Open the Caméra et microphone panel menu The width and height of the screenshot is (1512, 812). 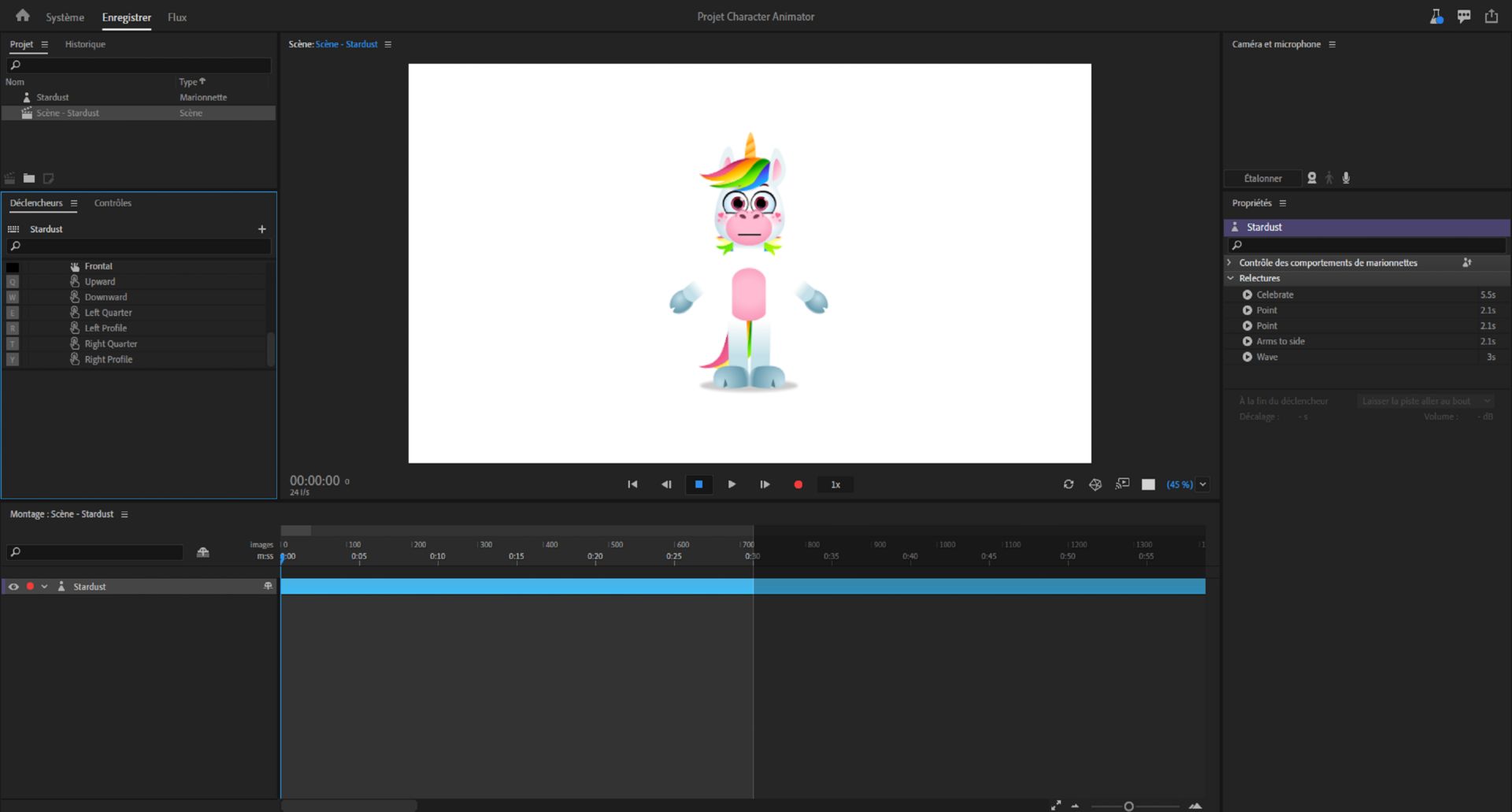pyautogui.click(x=1332, y=44)
